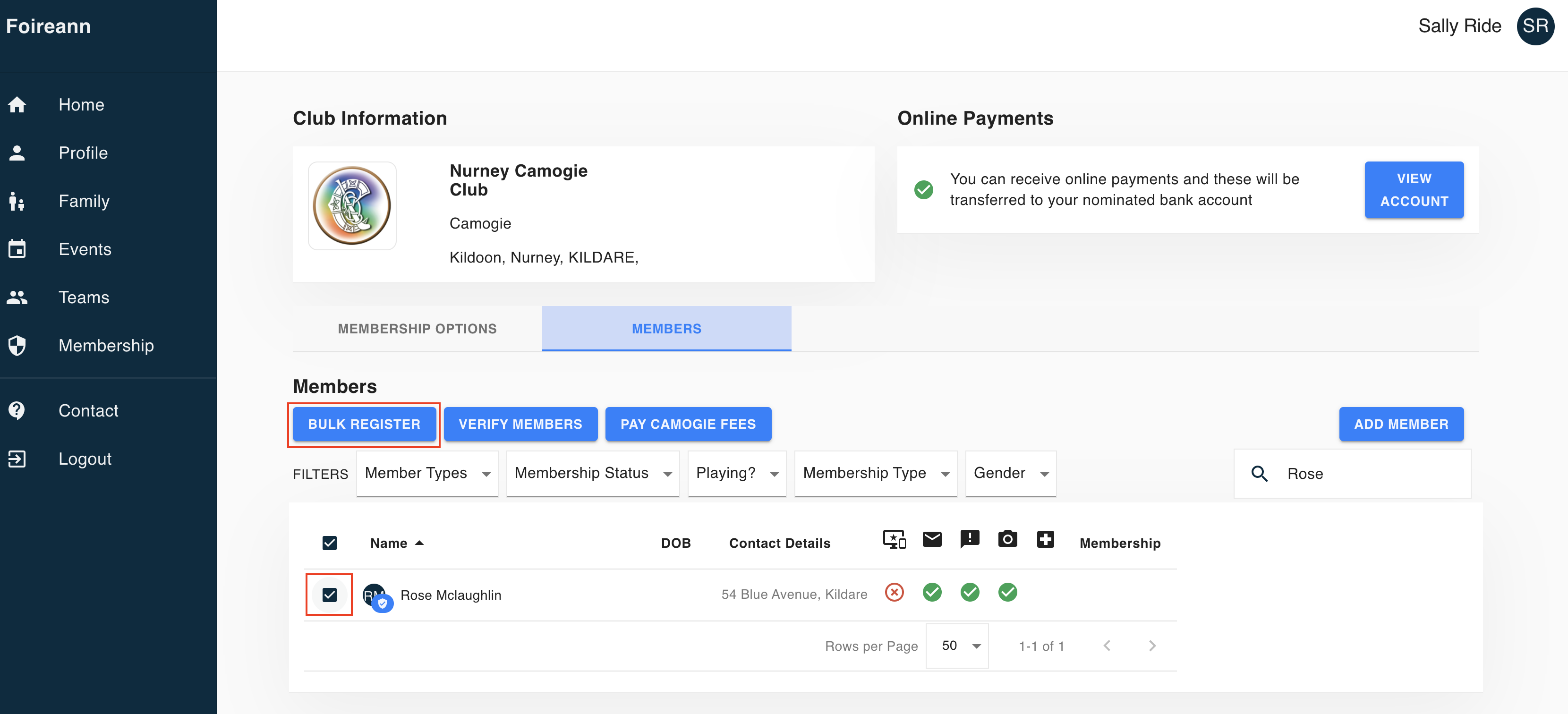The width and height of the screenshot is (1568, 714).
Task: Click the Contact question mark icon
Action: click(x=17, y=410)
